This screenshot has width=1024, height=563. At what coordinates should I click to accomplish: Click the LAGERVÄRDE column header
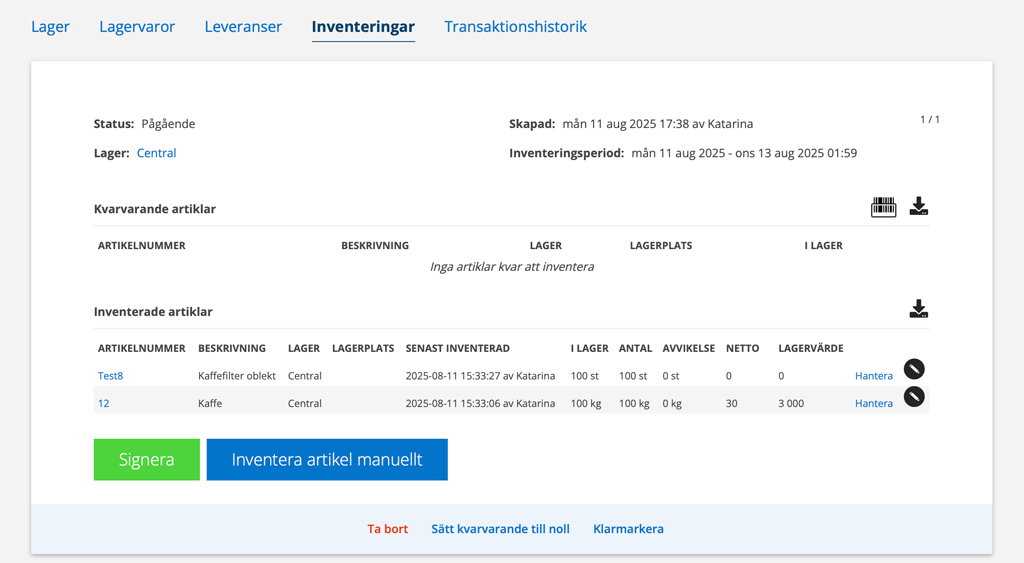tap(811, 348)
